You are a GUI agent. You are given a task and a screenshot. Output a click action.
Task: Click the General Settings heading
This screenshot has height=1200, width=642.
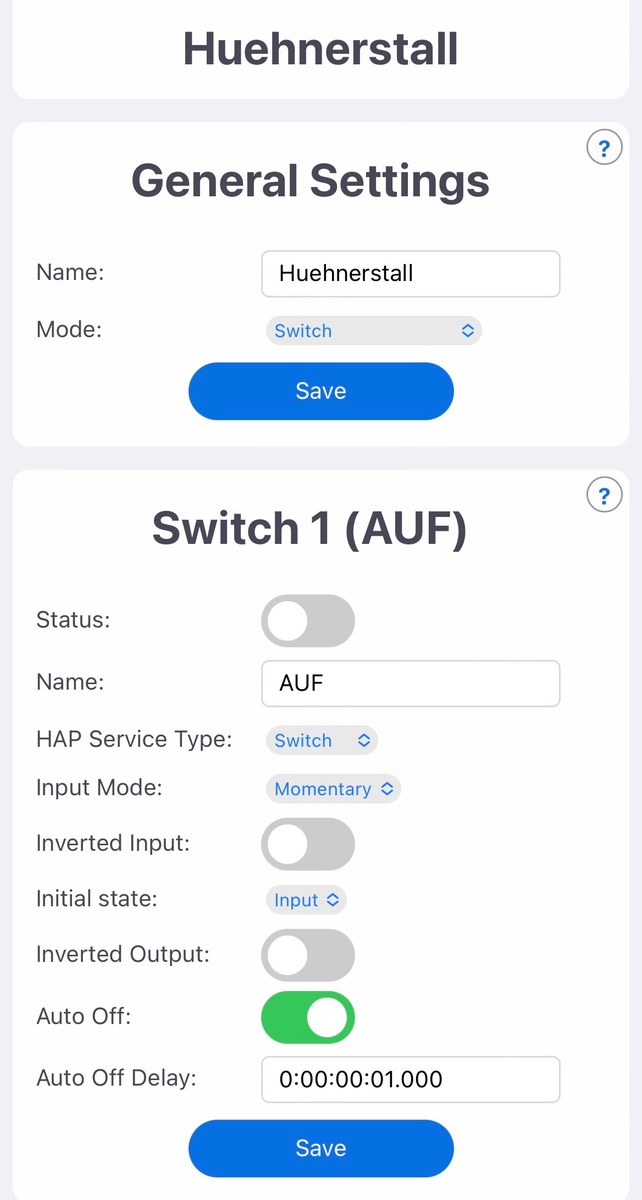pyautogui.click(x=310, y=181)
